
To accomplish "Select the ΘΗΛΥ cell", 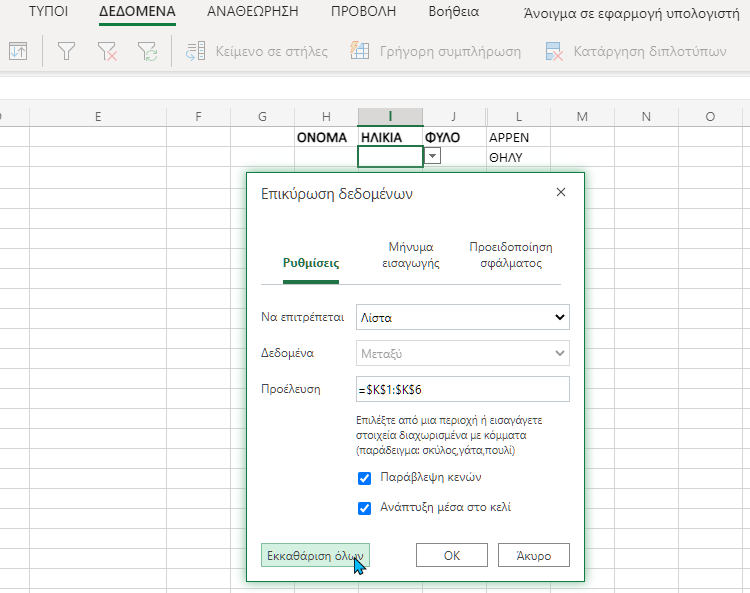I will click(518, 157).
